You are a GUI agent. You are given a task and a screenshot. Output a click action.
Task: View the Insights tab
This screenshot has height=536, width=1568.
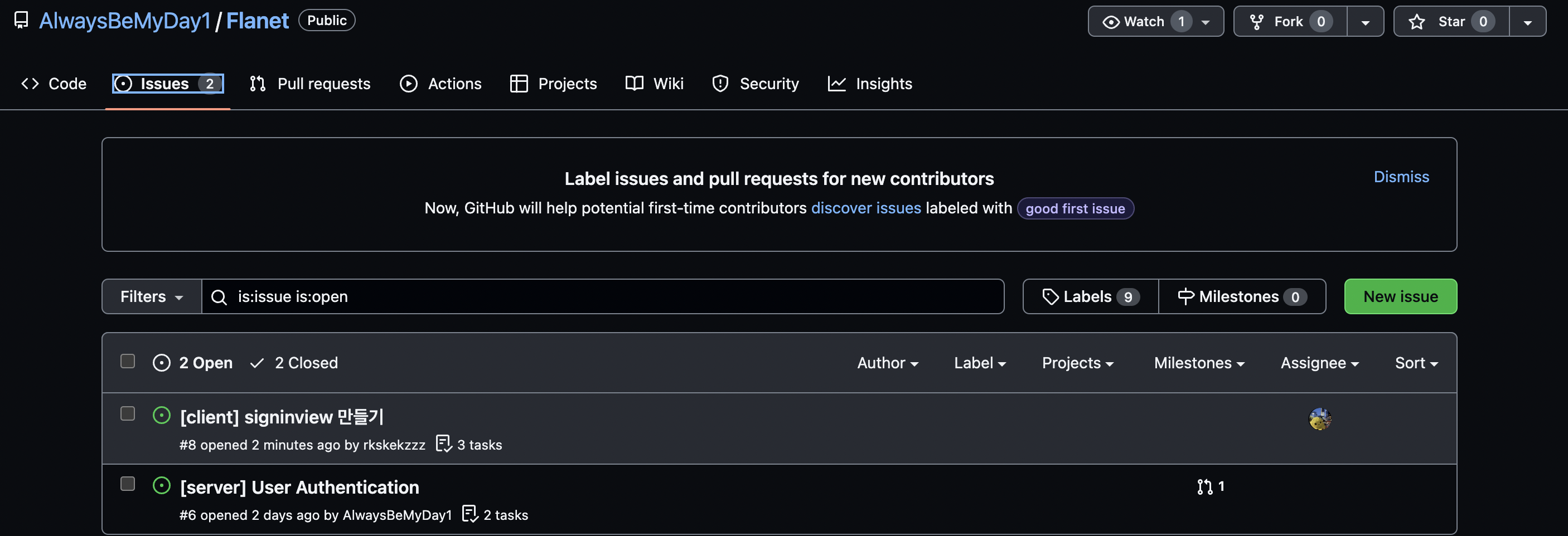tap(870, 84)
